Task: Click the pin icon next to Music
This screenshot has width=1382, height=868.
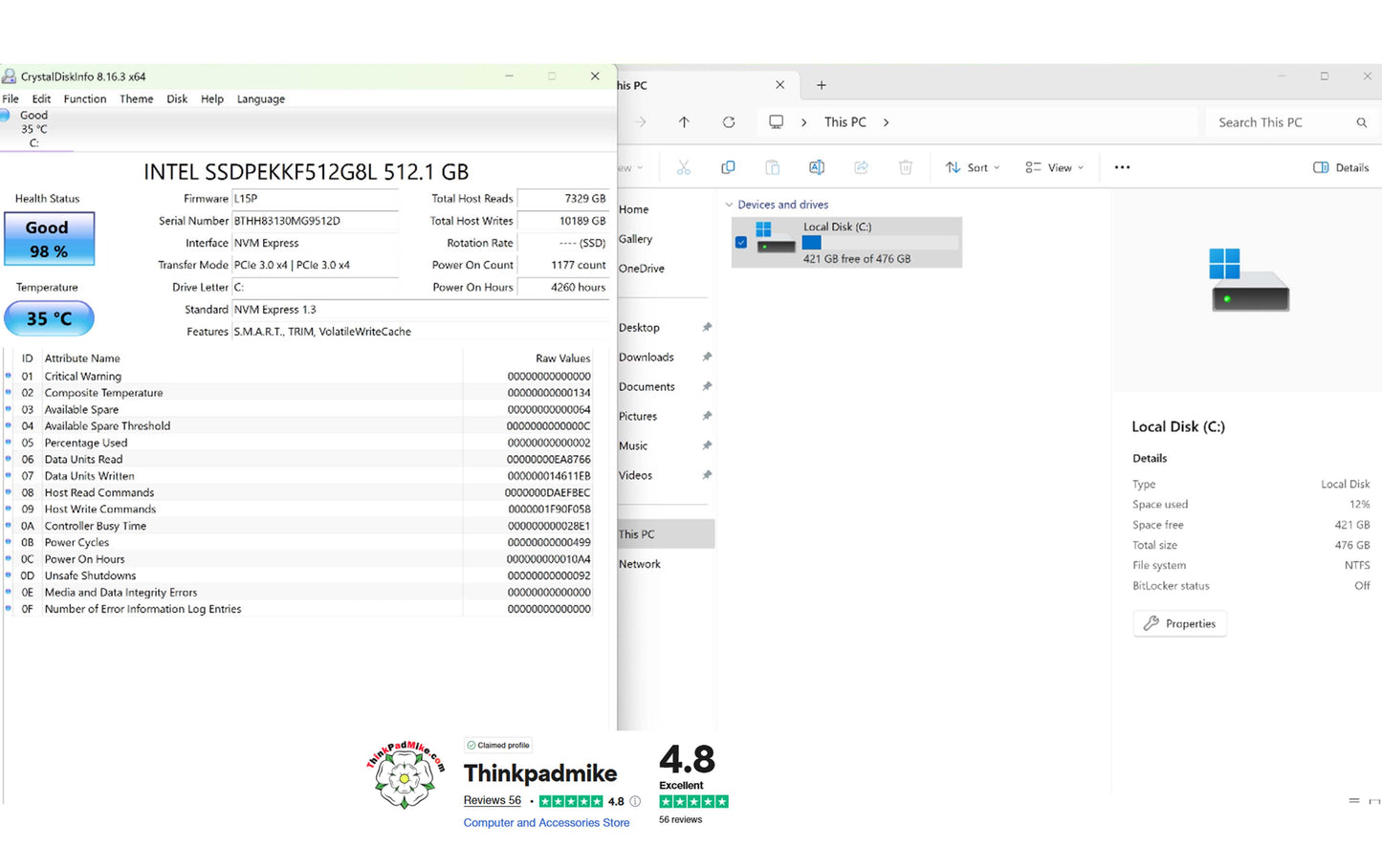Action: tap(707, 446)
